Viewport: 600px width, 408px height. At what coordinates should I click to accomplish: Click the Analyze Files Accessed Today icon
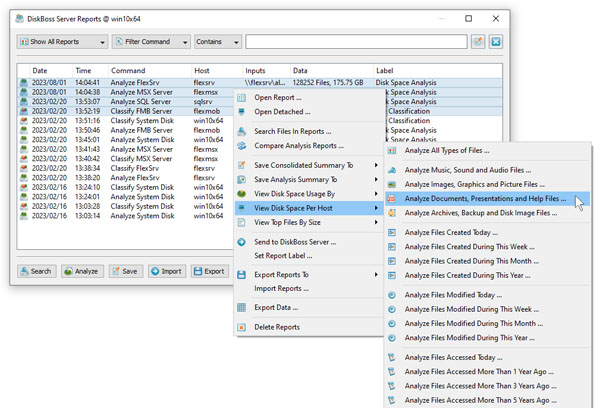point(392,357)
